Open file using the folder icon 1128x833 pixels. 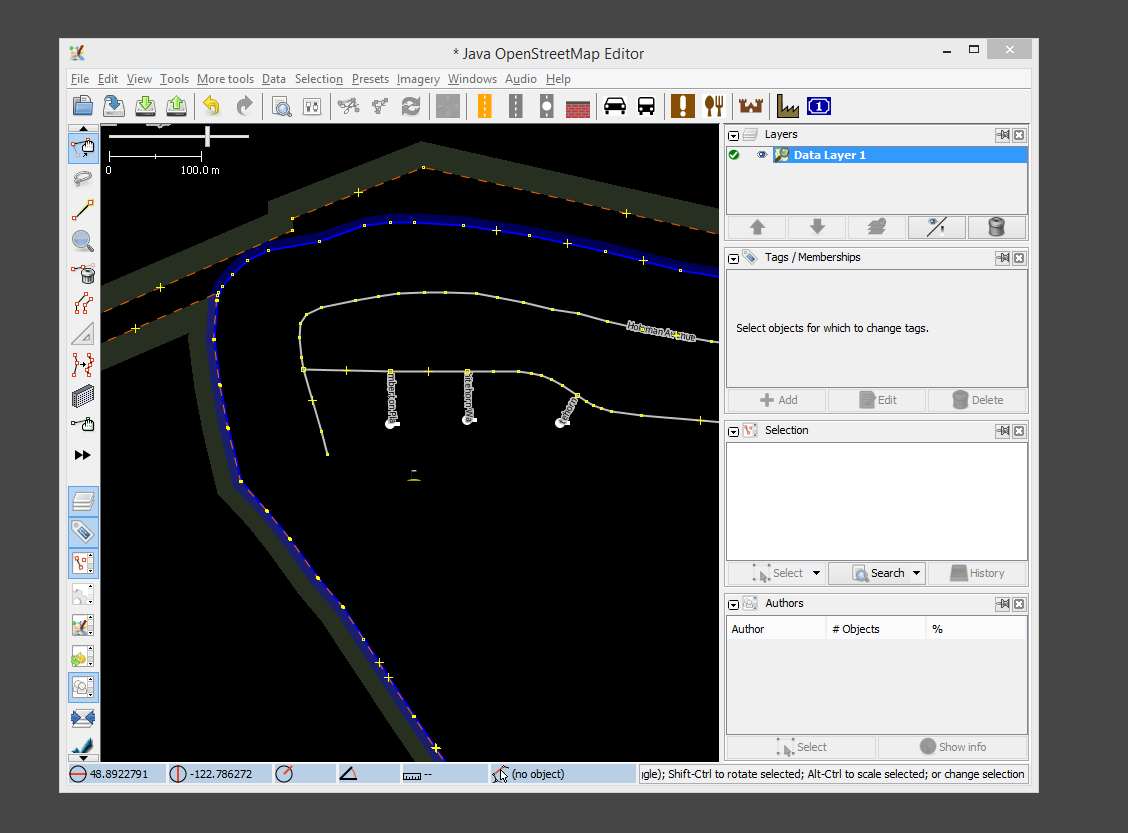(83, 106)
